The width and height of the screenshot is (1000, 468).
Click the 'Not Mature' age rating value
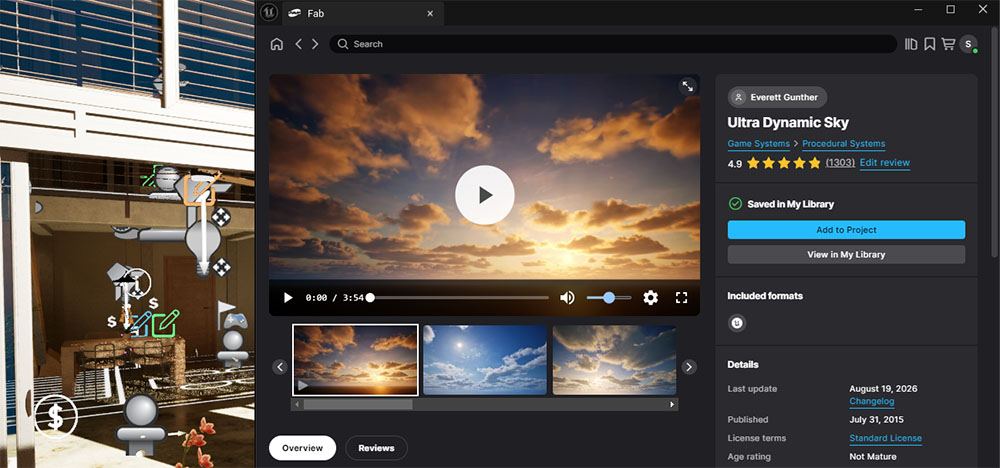pyautogui.click(x=873, y=457)
